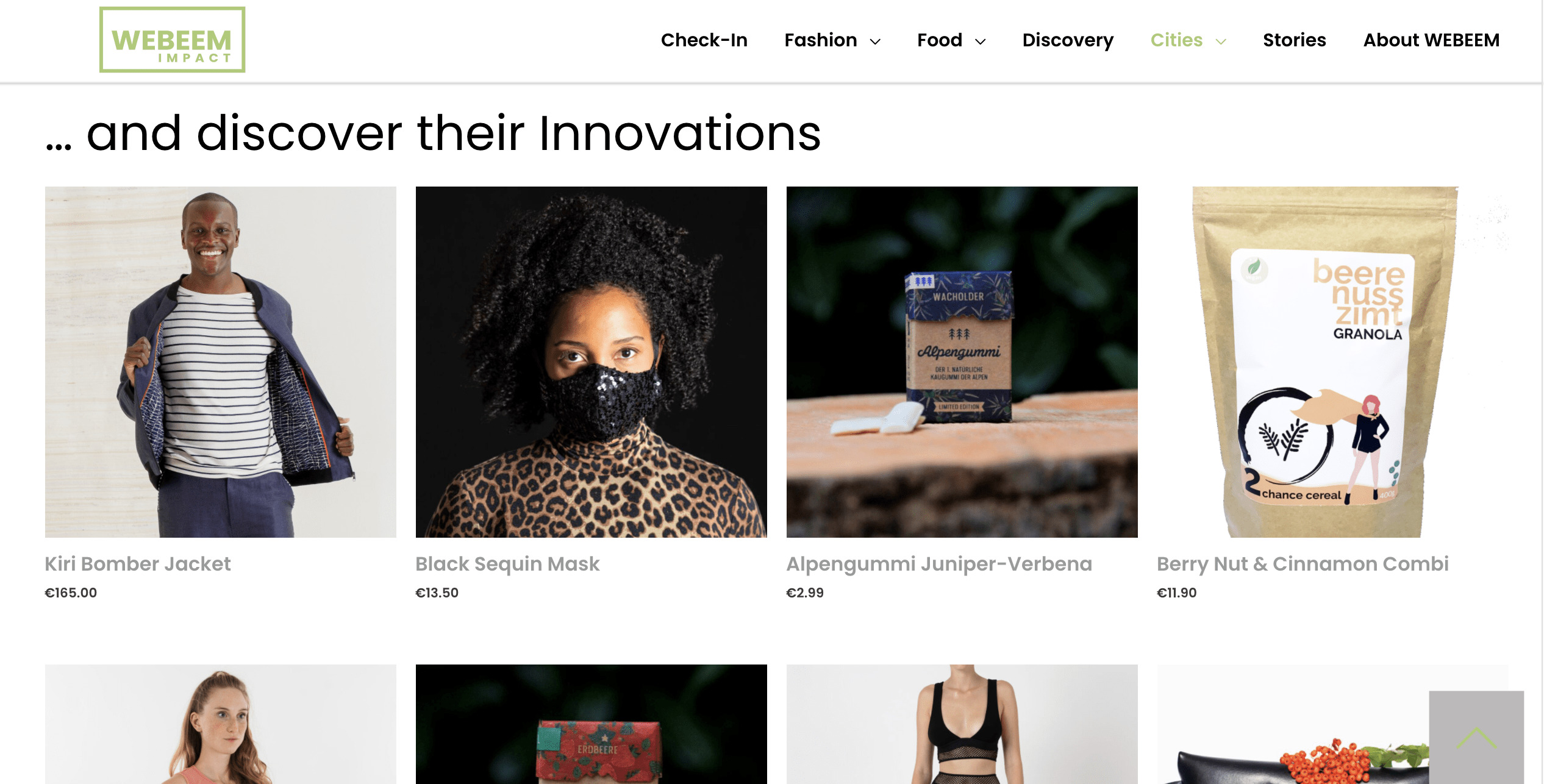Click the Erdbeere gum package image
Viewport: 1544px width, 784px height.
[x=592, y=724]
